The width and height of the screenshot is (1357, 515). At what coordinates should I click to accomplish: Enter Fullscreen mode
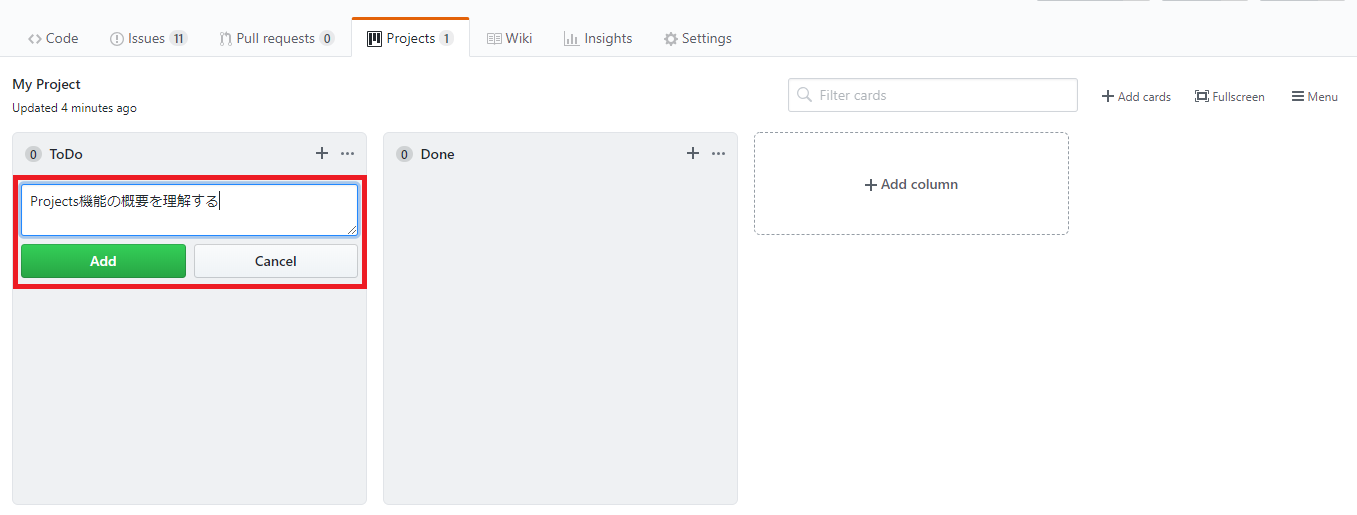click(x=1229, y=96)
